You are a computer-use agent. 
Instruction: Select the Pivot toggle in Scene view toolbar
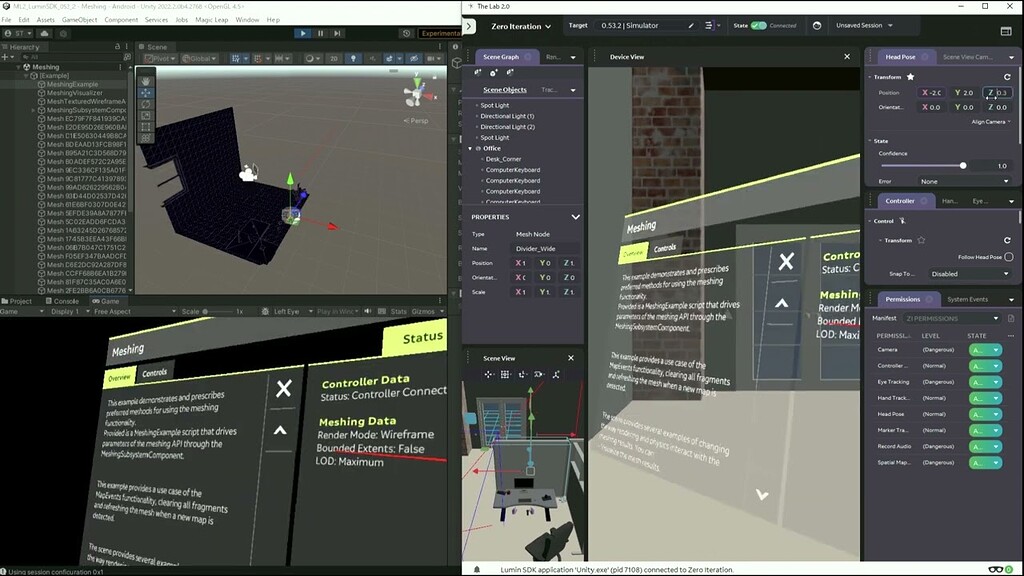click(x=160, y=58)
